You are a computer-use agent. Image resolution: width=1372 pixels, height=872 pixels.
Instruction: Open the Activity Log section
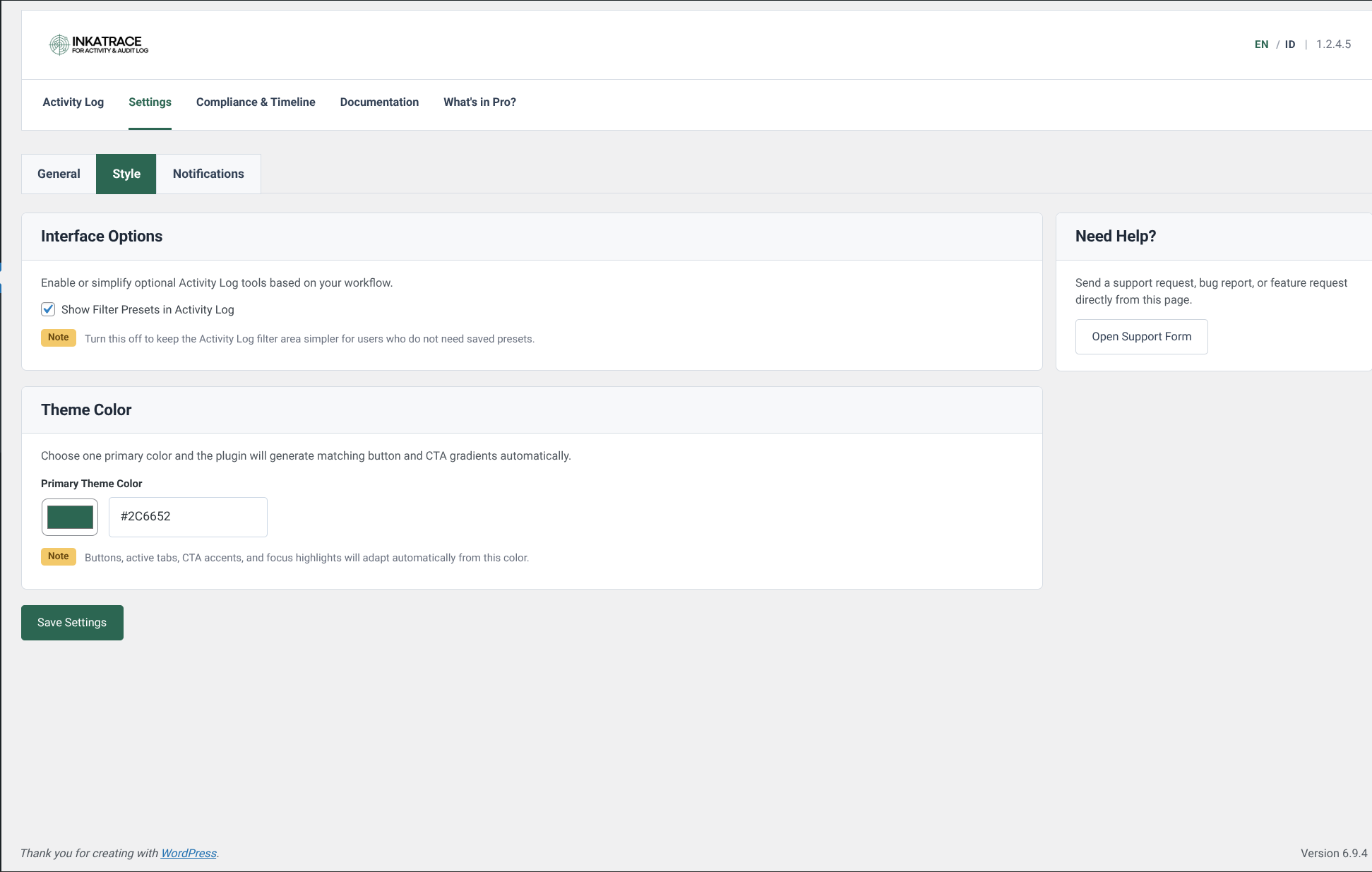coord(73,102)
